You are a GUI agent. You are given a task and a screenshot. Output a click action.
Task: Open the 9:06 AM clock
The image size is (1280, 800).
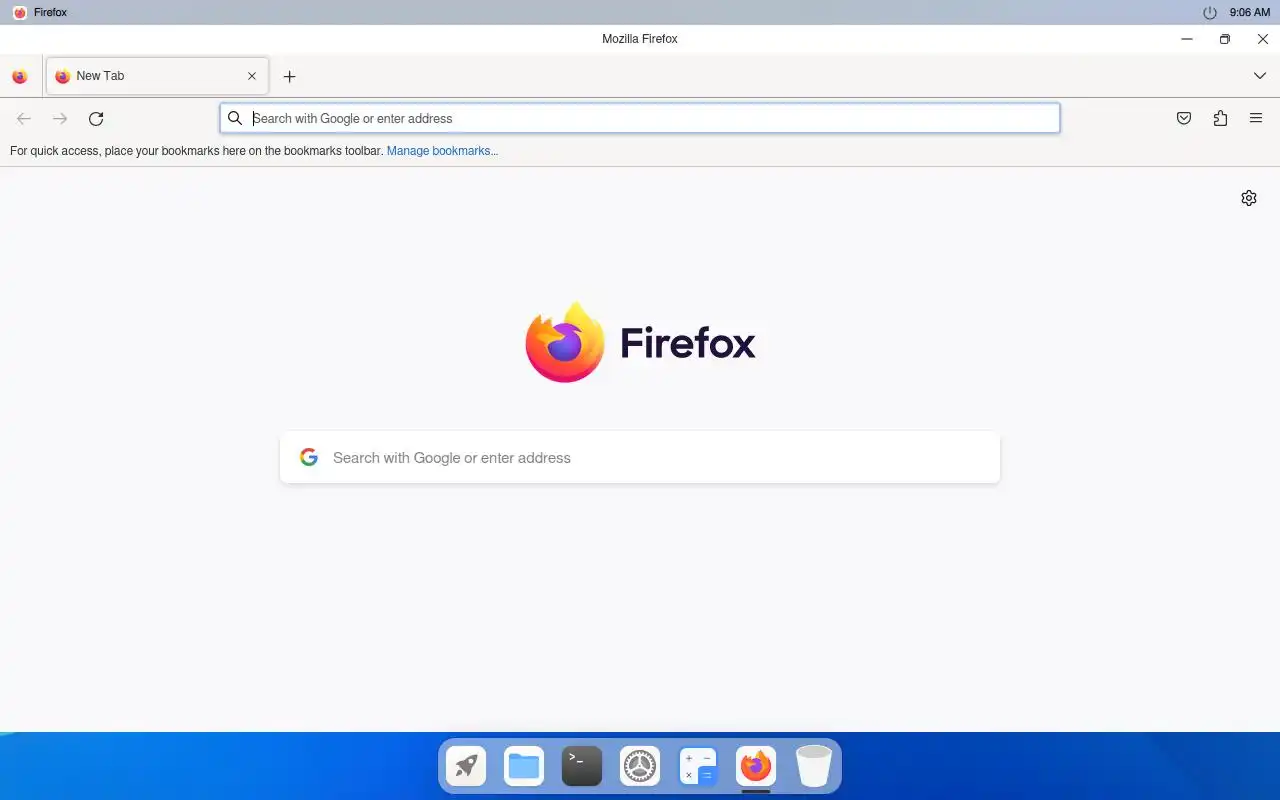coord(1249,12)
